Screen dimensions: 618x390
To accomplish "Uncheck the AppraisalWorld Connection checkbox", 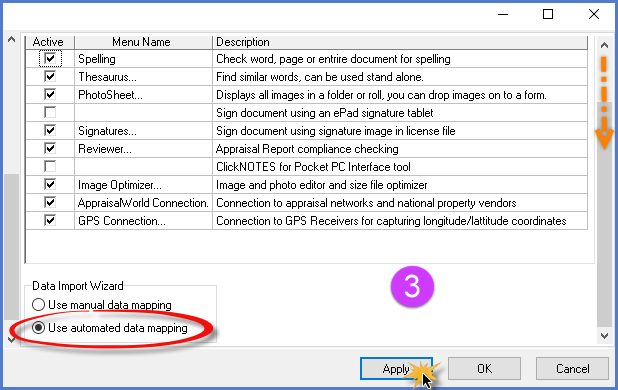I will click(50, 202).
